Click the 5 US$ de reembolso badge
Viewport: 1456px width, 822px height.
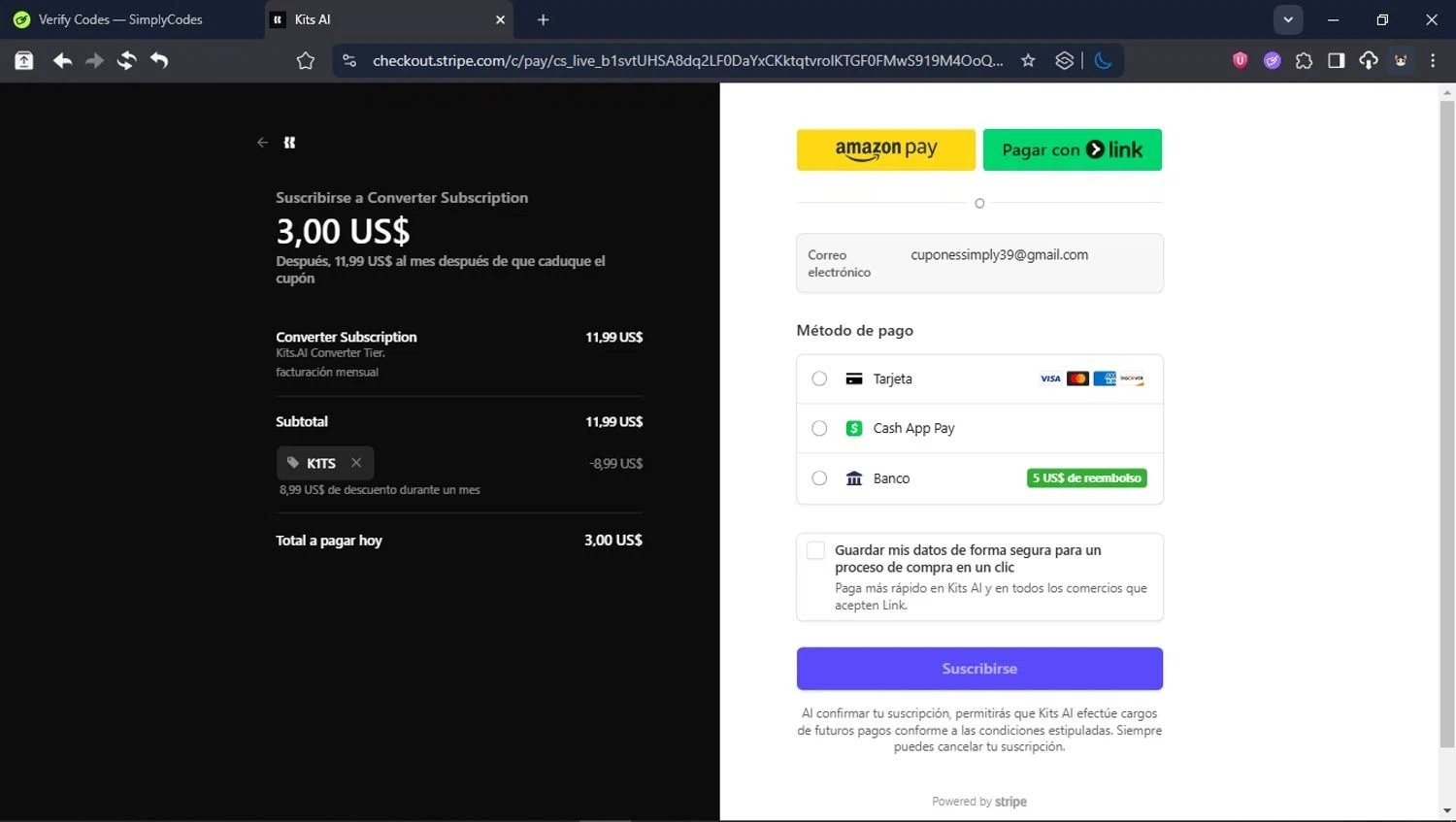click(x=1087, y=478)
